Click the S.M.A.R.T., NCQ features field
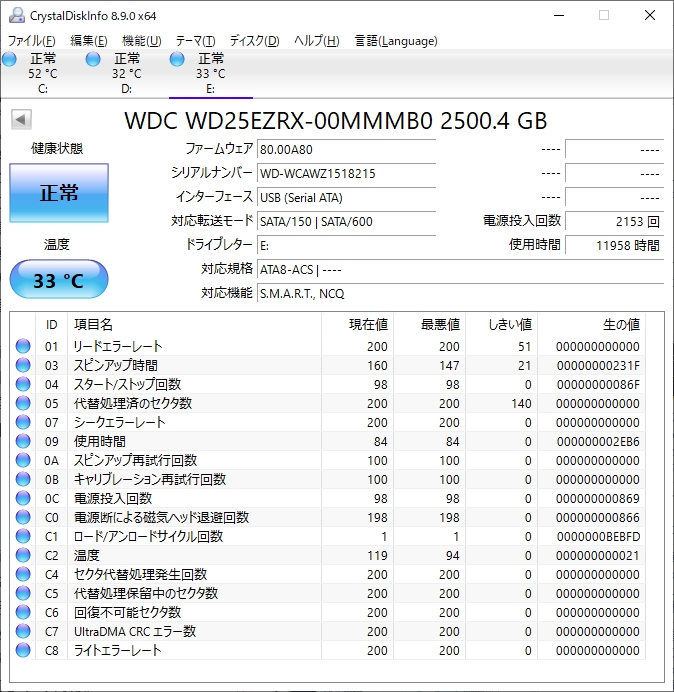674x692 pixels. coord(460,293)
